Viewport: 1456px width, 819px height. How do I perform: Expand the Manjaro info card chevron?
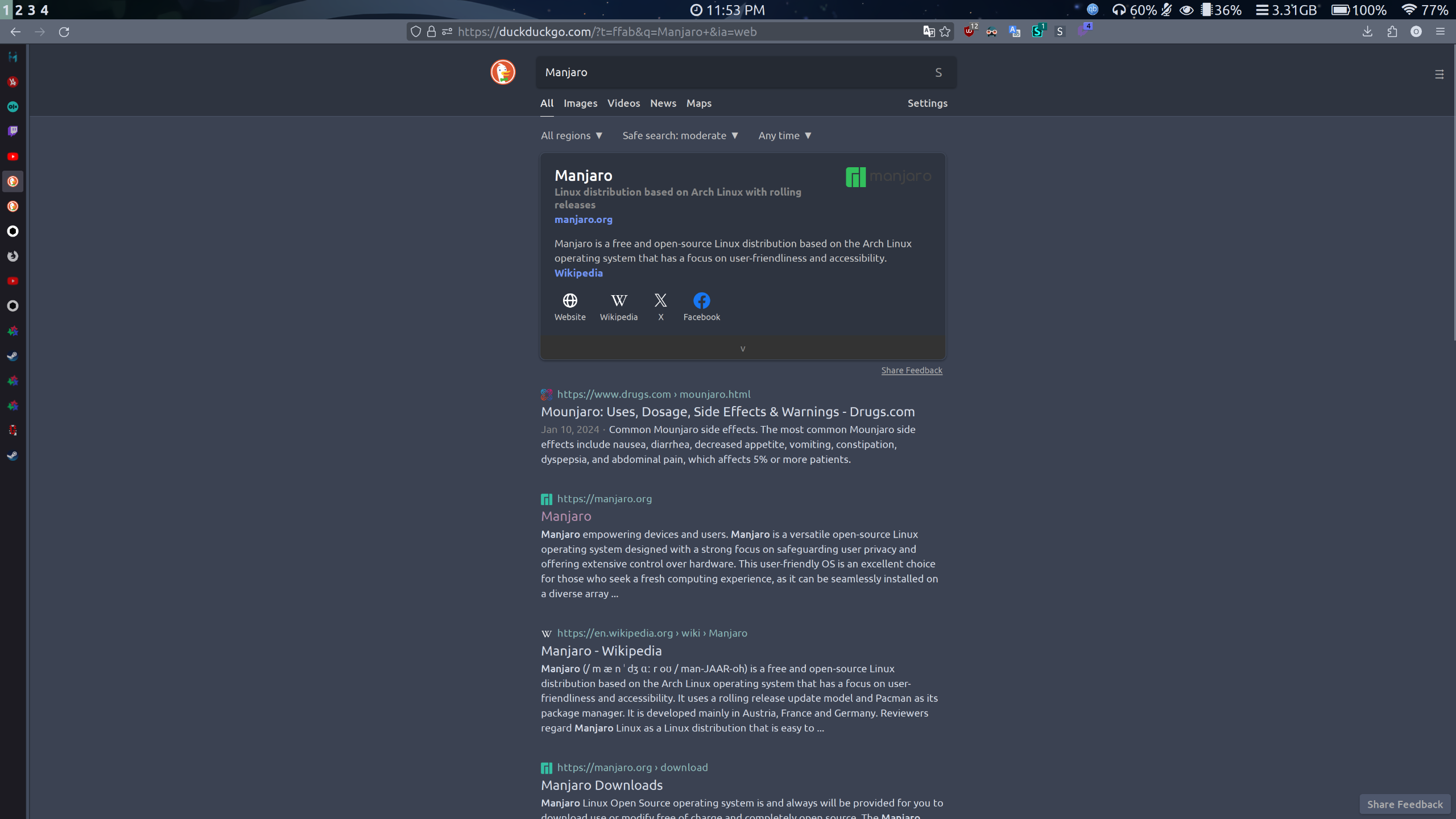click(742, 349)
